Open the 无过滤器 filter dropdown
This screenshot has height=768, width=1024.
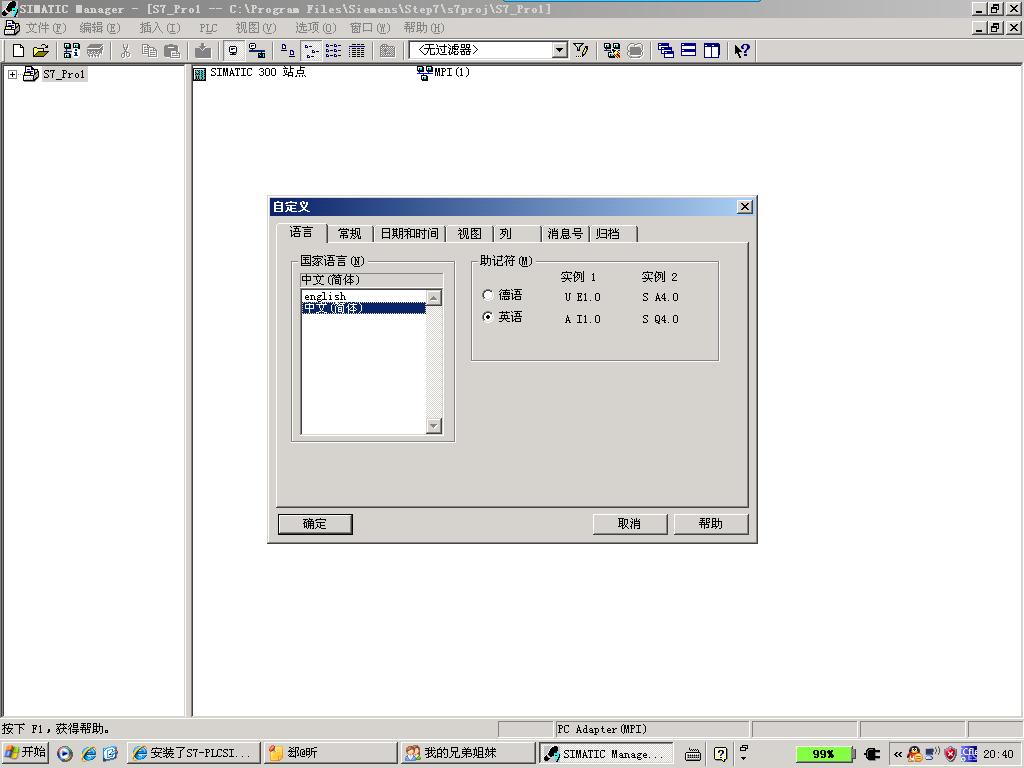559,50
